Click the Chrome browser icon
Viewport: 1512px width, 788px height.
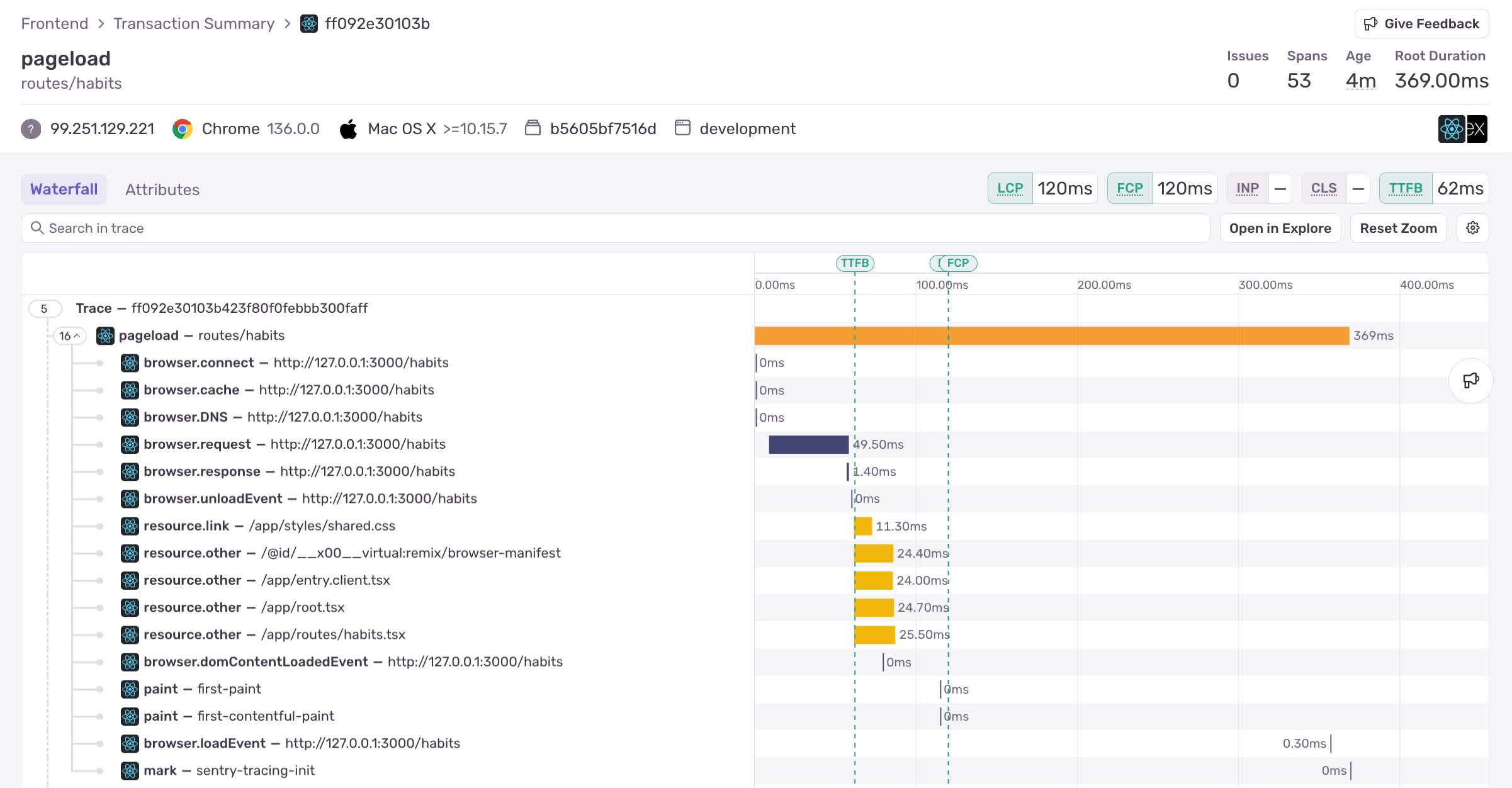[183, 129]
